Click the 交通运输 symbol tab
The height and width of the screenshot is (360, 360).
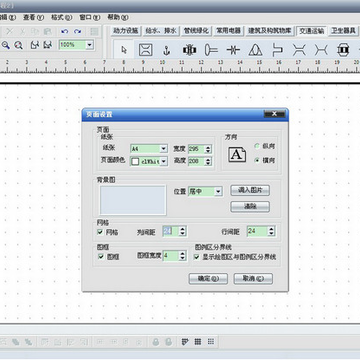(312, 31)
